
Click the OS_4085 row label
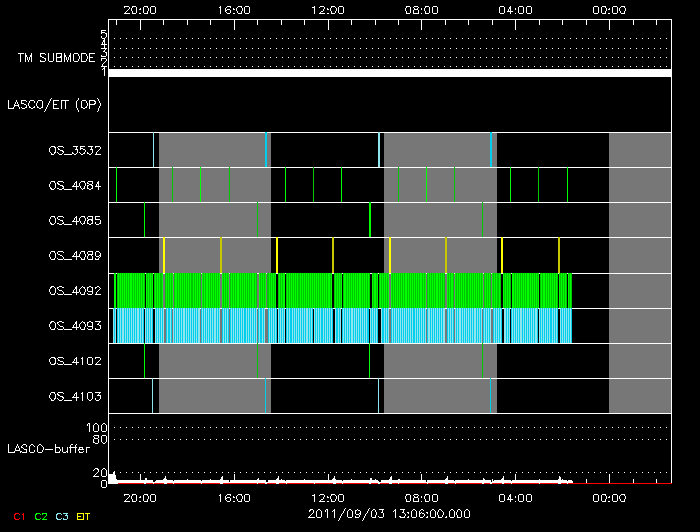tap(74, 221)
